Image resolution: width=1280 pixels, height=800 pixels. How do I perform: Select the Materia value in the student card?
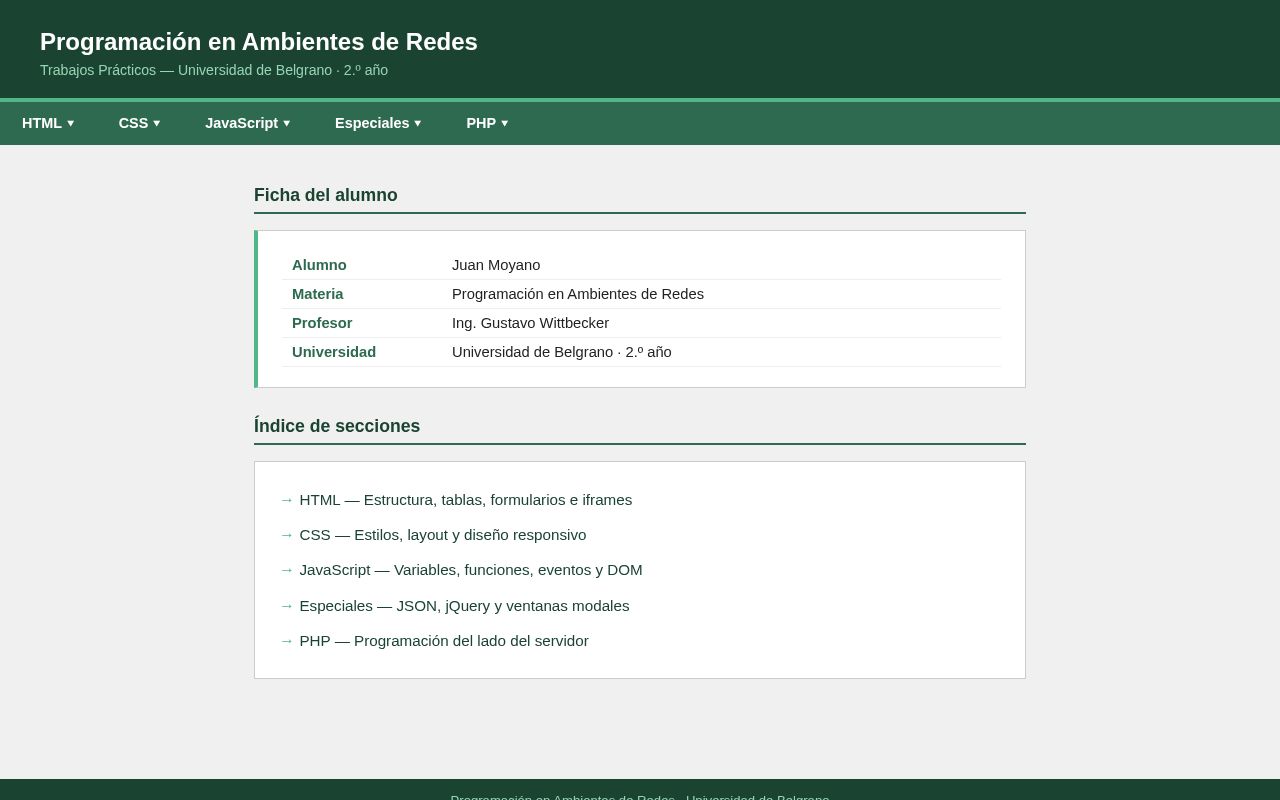578,294
